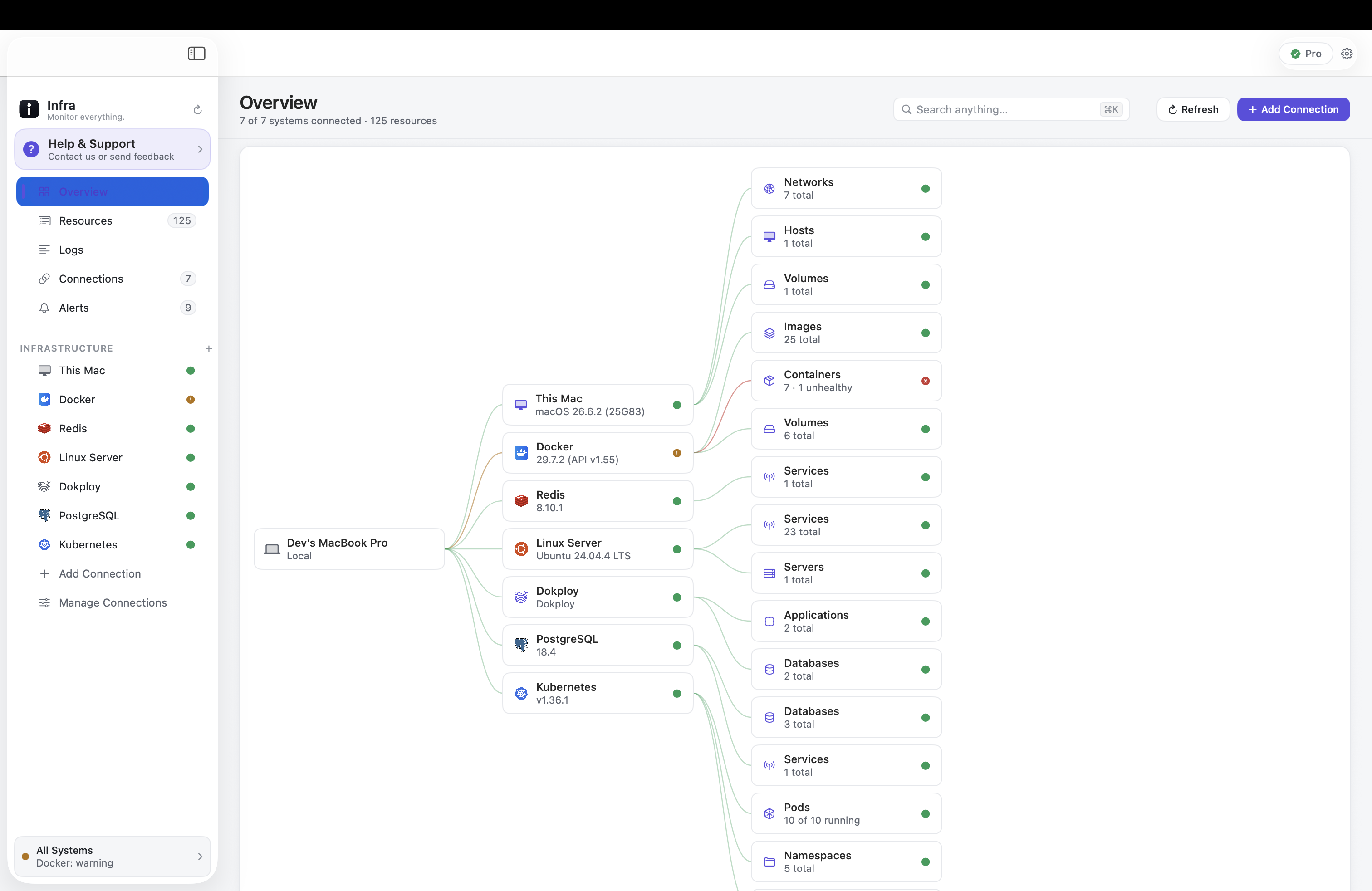This screenshot has height=891, width=1372.
Task: Open Alerts in sidebar
Action: coord(113,308)
